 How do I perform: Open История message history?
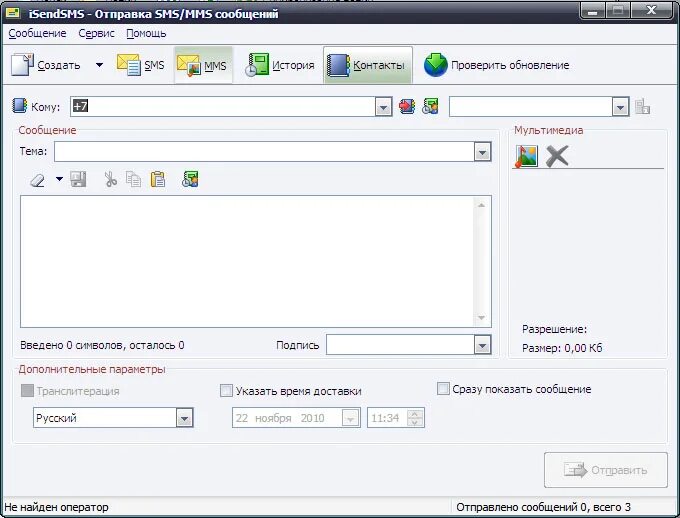pos(279,65)
